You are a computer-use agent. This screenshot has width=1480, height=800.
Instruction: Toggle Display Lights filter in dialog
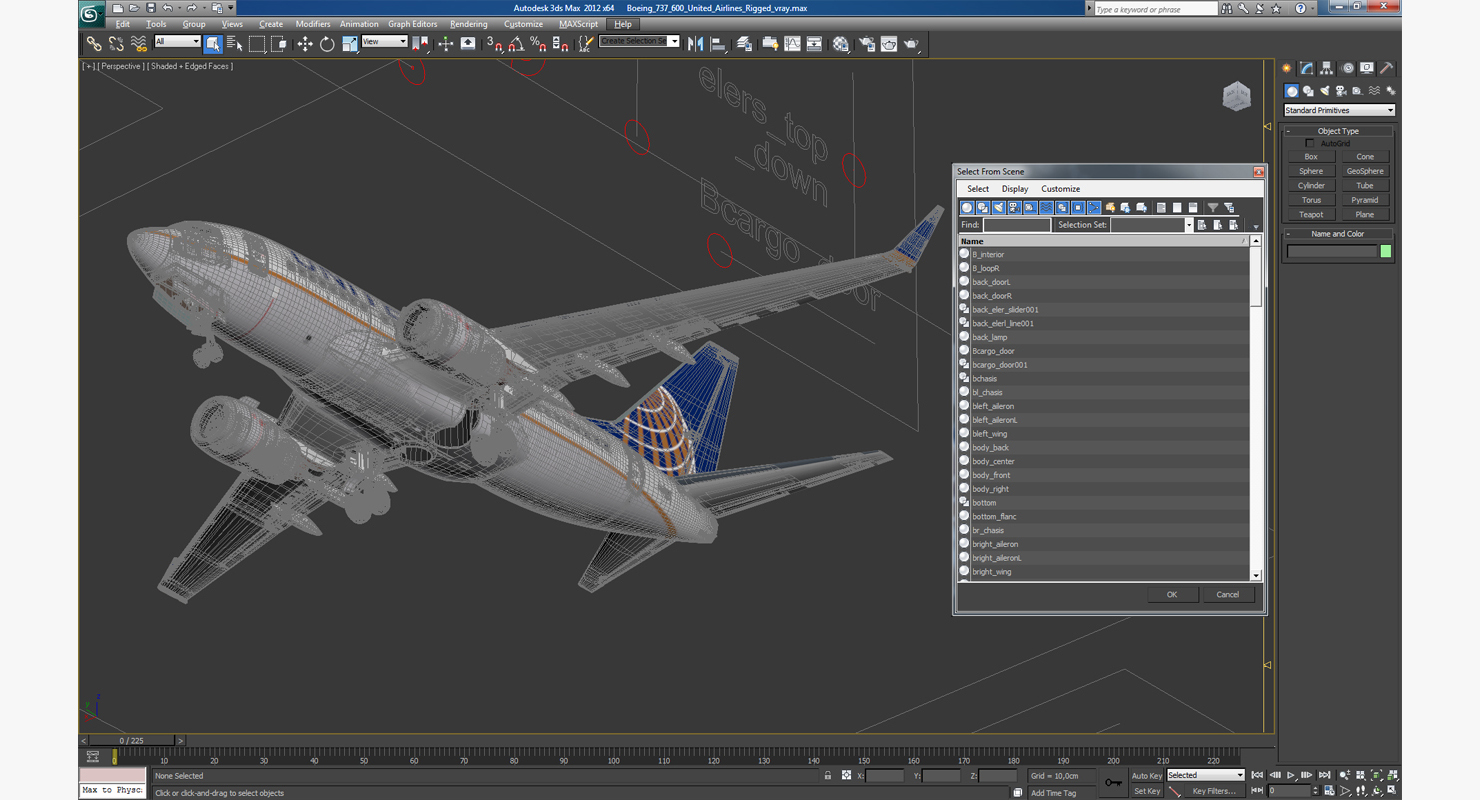tap(998, 207)
